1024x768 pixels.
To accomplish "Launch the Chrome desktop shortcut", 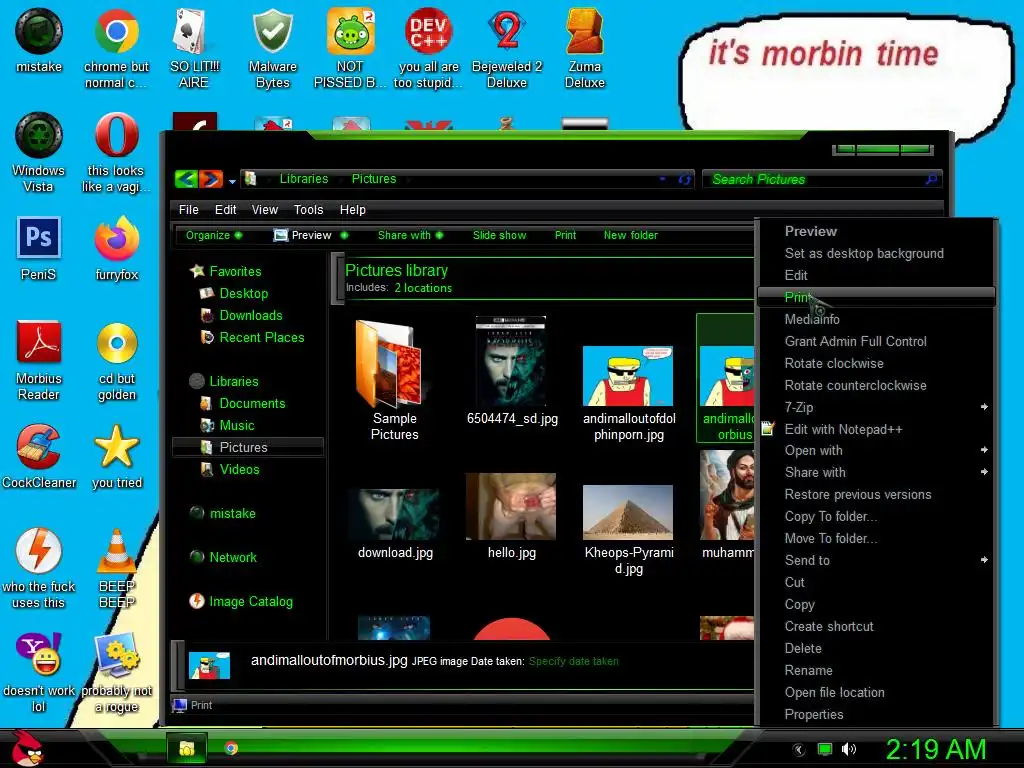I will click(116, 31).
